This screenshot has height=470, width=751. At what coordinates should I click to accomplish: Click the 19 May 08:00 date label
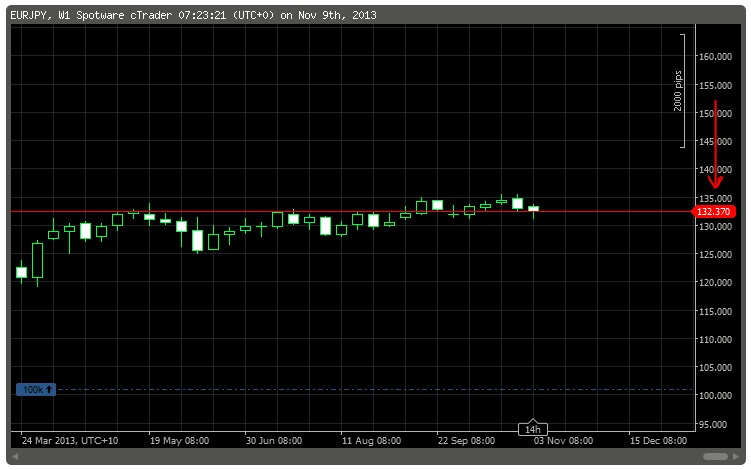[x=179, y=441]
